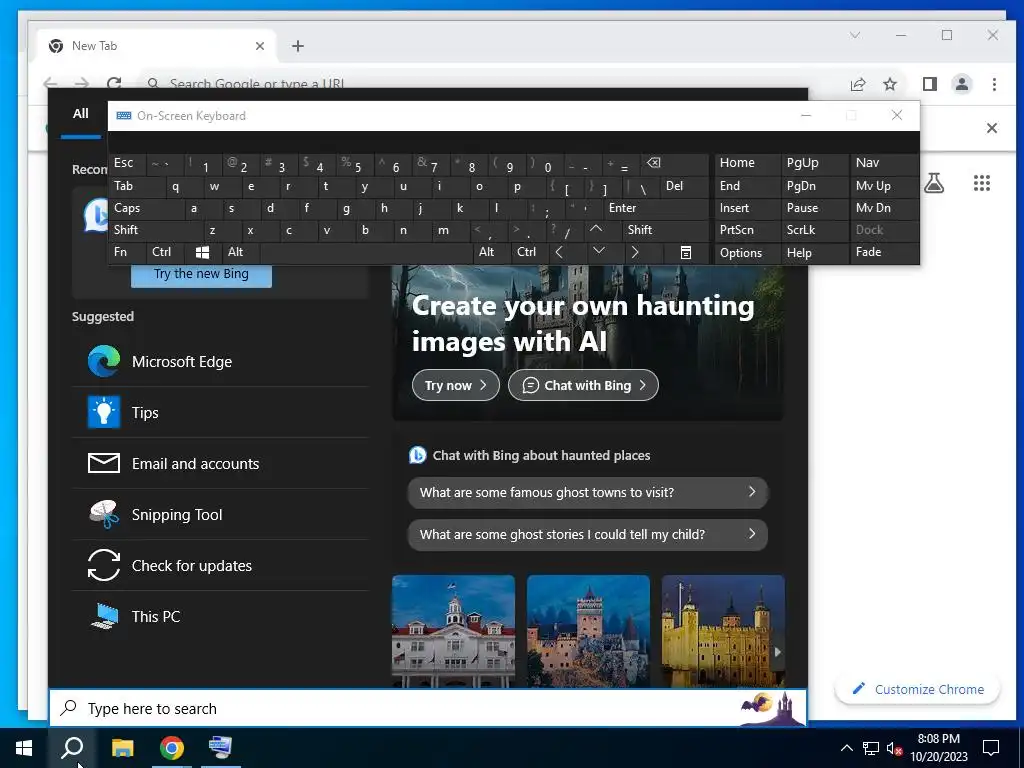Click the muted volume tray icon
This screenshot has height=768, width=1024.
click(x=894, y=748)
